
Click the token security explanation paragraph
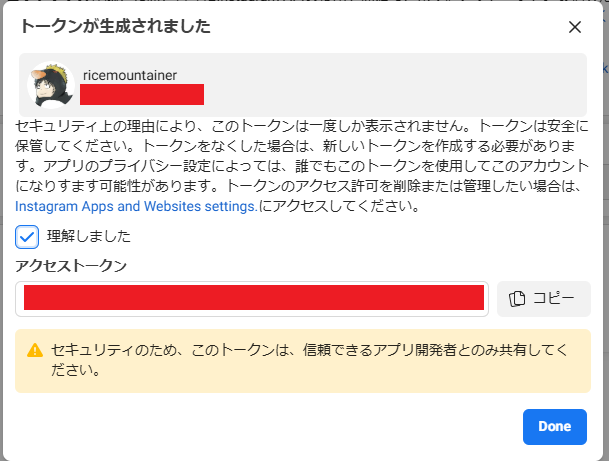point(300,166)
